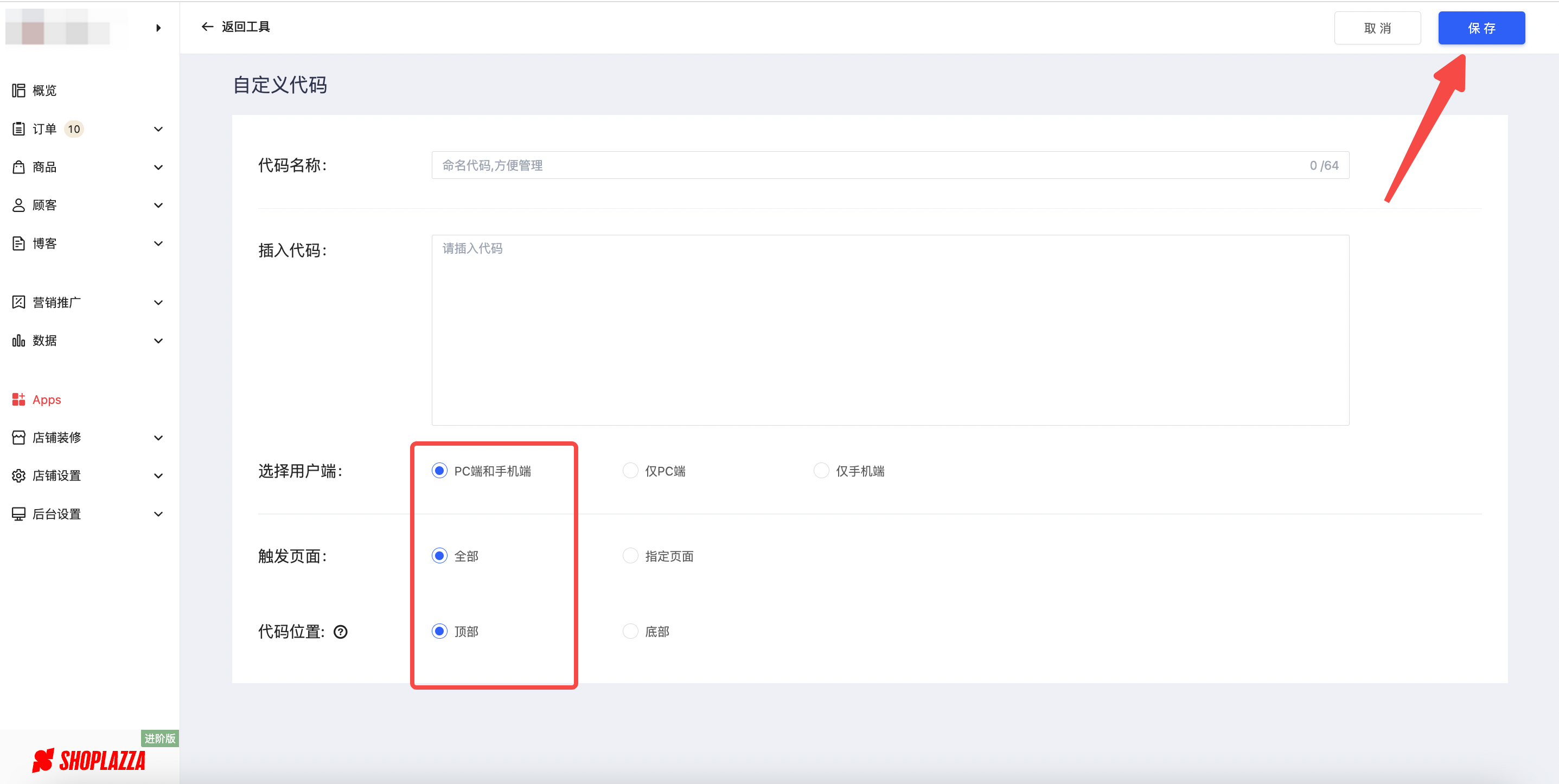Expand the 营销推广 menu chevron
The height and width of the screenshot is (784, 1559).
[x=158, y=303]
